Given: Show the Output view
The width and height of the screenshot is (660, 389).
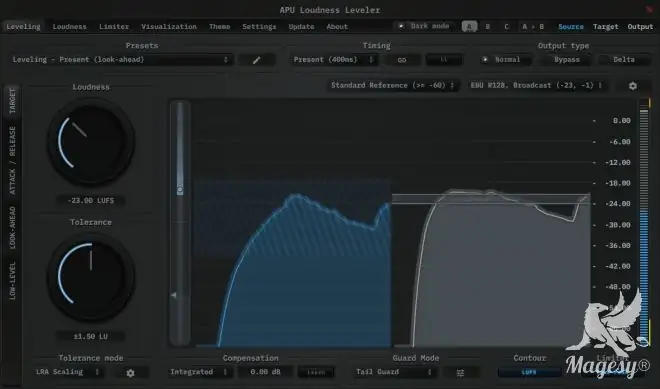Looking at the screenshot, I should click(x=640, y=27).
